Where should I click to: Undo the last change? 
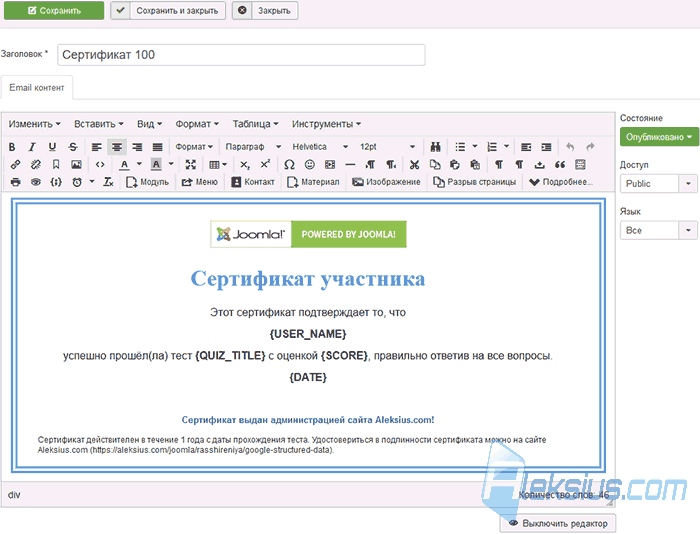click(x=570, y=147)
